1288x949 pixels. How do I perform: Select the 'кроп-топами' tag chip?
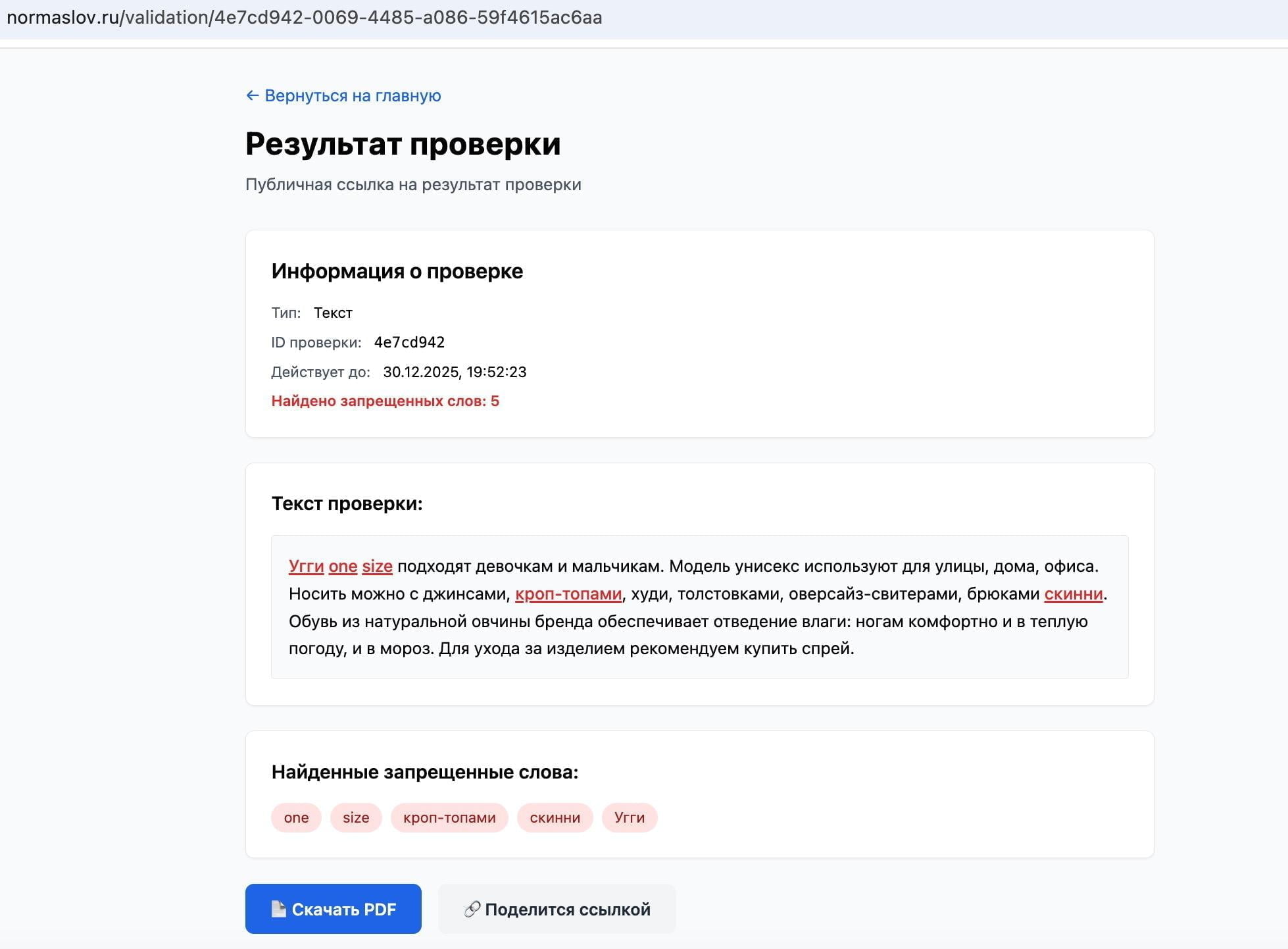(449, 817)
